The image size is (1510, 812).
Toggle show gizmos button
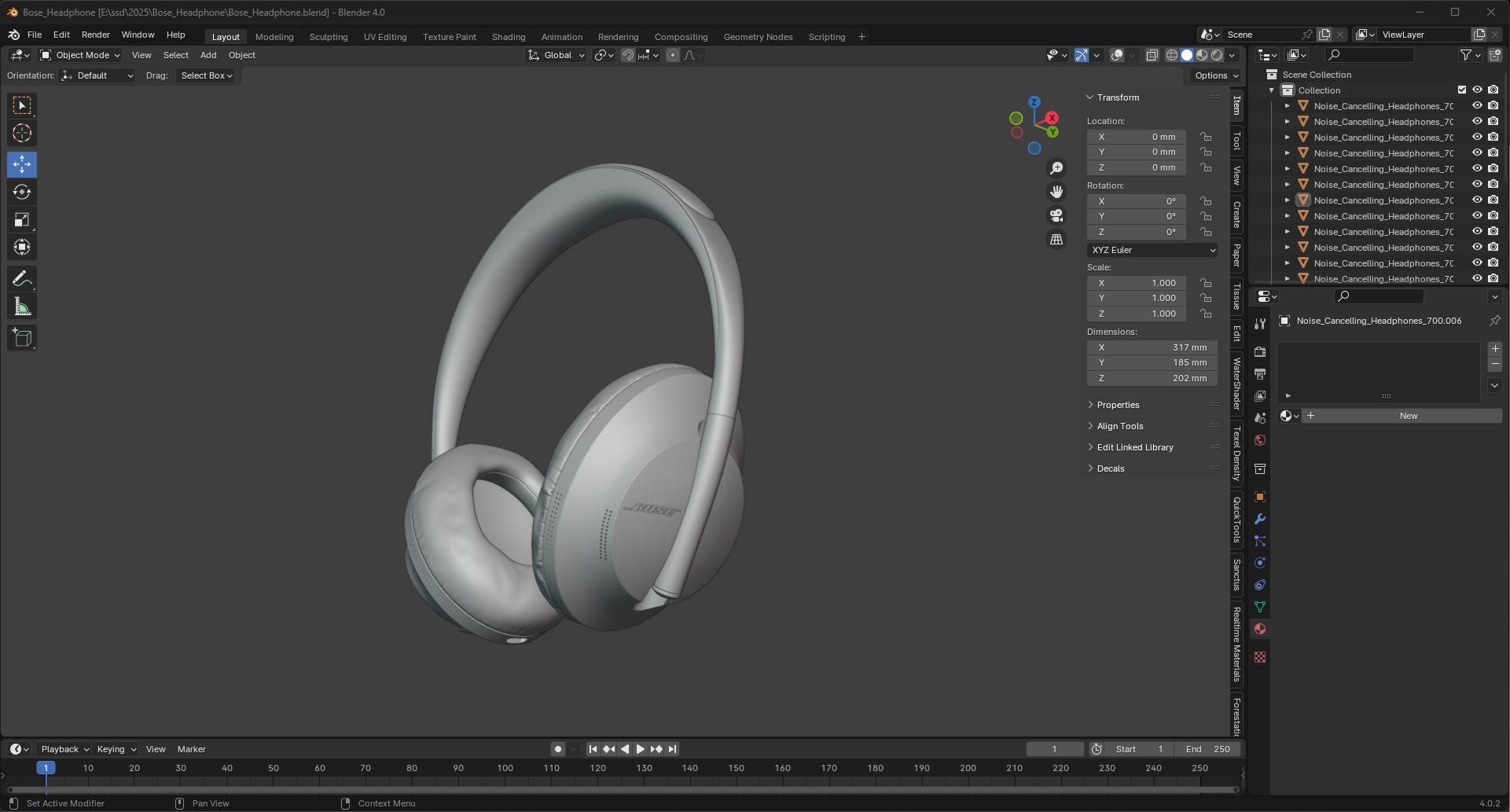(x=1082, y=55)
